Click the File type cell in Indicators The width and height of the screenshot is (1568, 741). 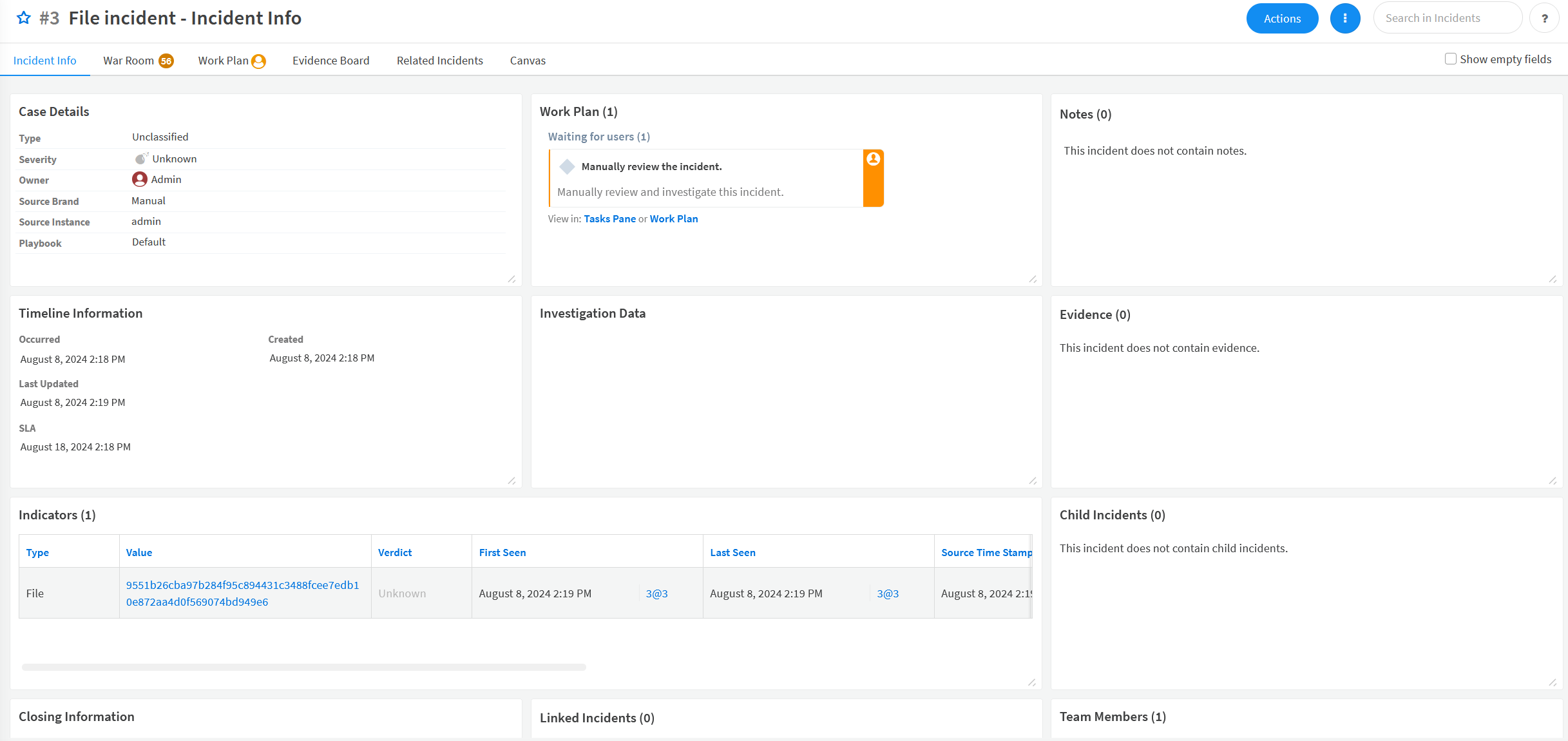[69, 593]
